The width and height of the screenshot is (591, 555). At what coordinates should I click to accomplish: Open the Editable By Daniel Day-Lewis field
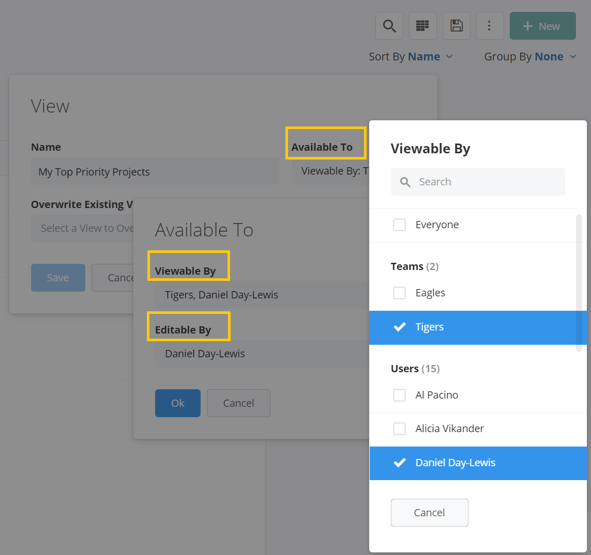262,354
